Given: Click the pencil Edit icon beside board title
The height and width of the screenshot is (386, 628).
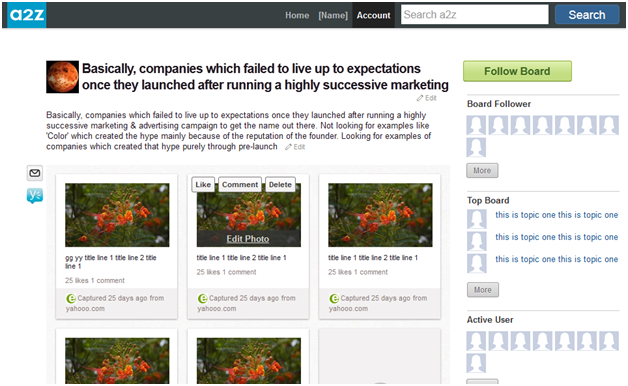Looking at the screenshot, I should click(420, 98).
